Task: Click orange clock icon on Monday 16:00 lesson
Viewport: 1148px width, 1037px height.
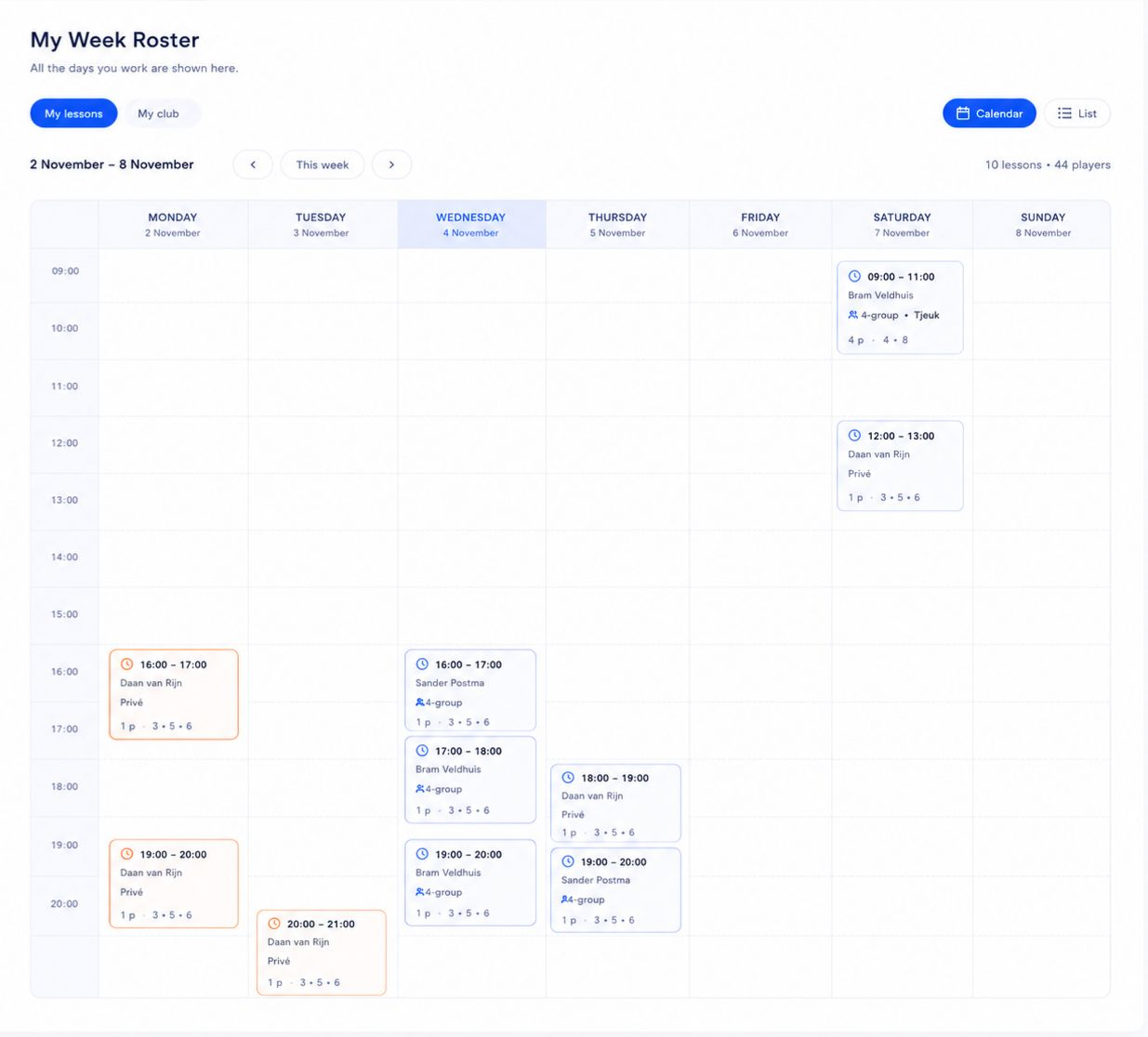Action: 127,664
